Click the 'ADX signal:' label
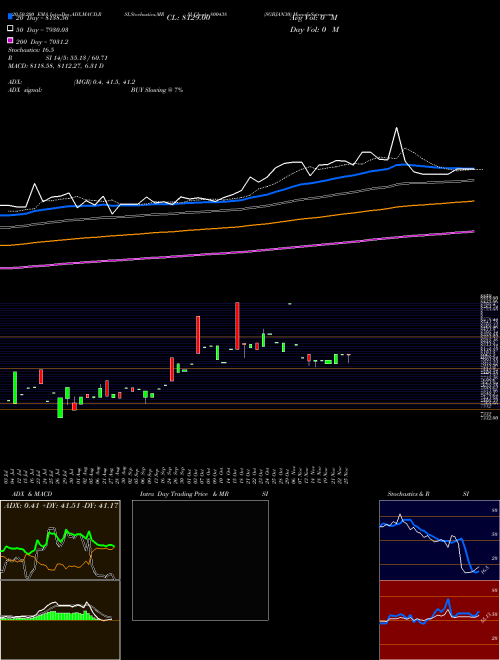The height and width of the screenshot is (660, 500). pos(25,90)
